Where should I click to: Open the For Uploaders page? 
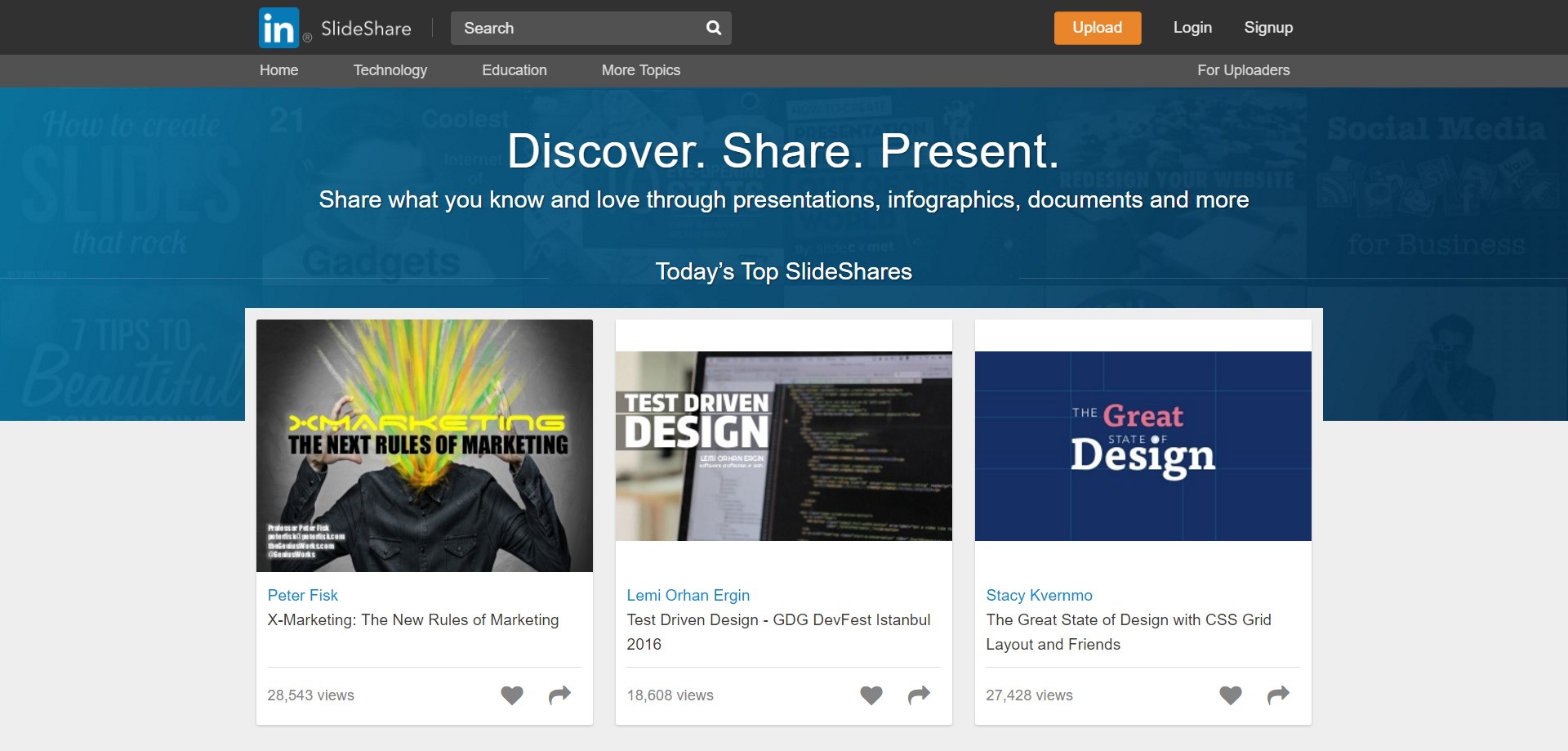pos(1243,70)
